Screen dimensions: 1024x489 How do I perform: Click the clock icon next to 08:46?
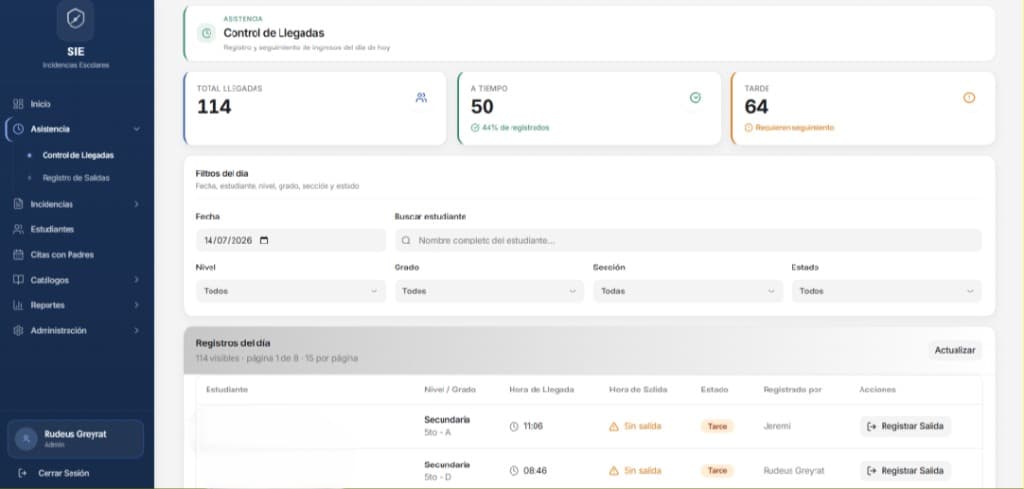514,471
